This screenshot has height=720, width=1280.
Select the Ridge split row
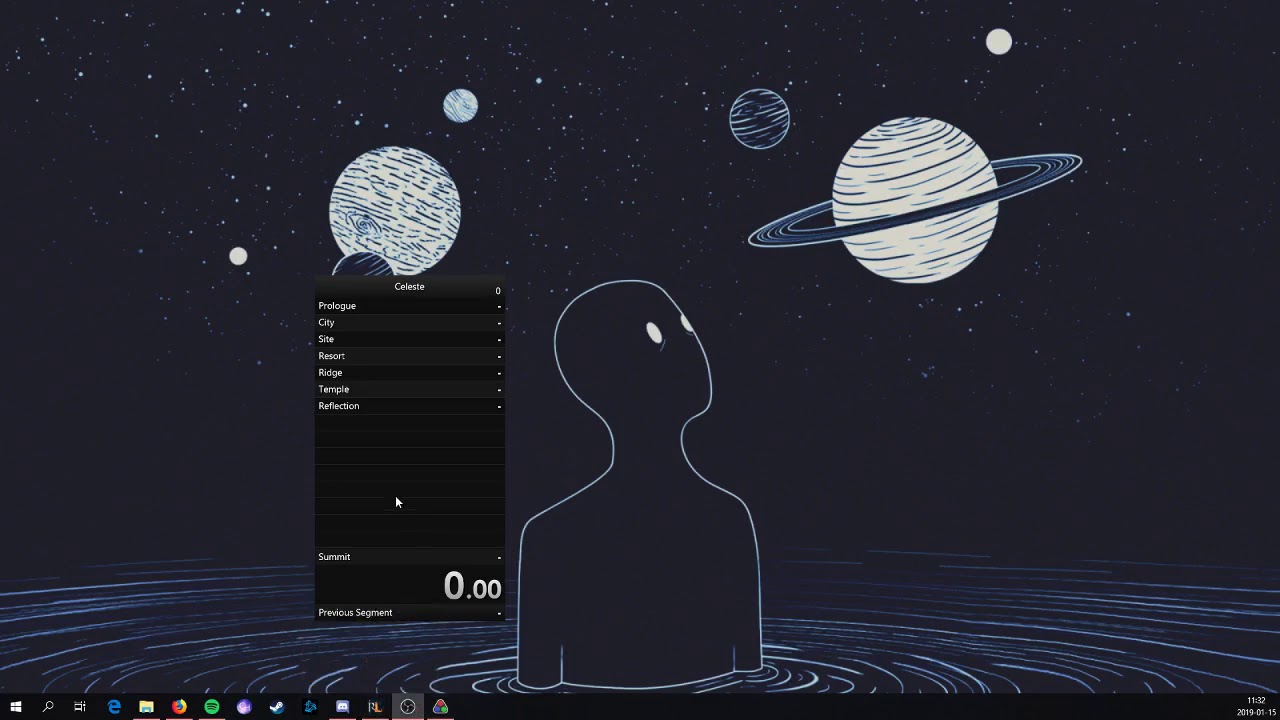coord(410,373)
